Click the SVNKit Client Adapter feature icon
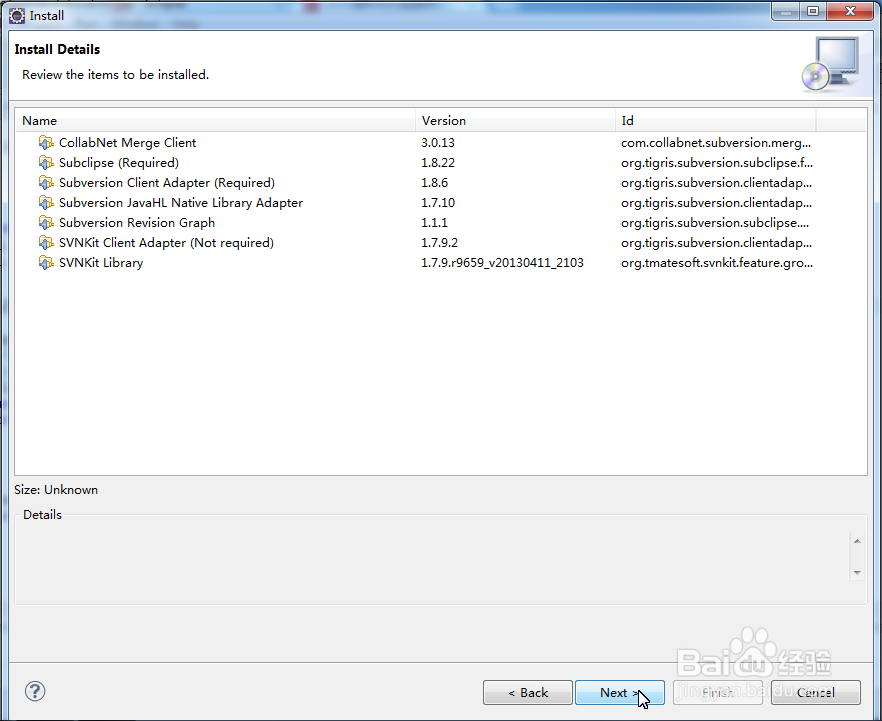 click(46, 243)
